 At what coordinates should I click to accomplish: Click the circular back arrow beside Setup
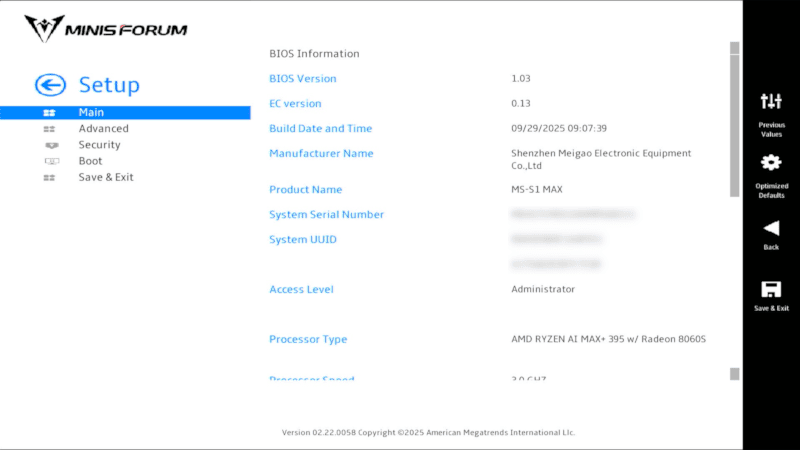pos(50,85)
